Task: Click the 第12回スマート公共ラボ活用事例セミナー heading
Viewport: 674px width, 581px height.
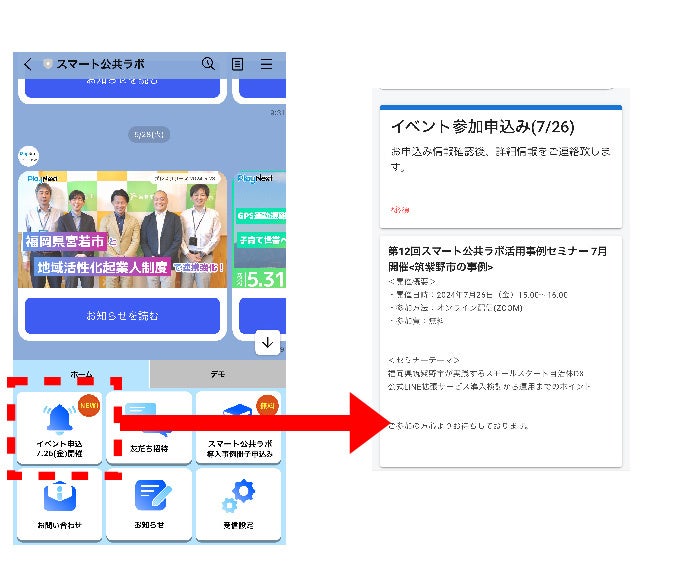Action: tap(498, 259)
